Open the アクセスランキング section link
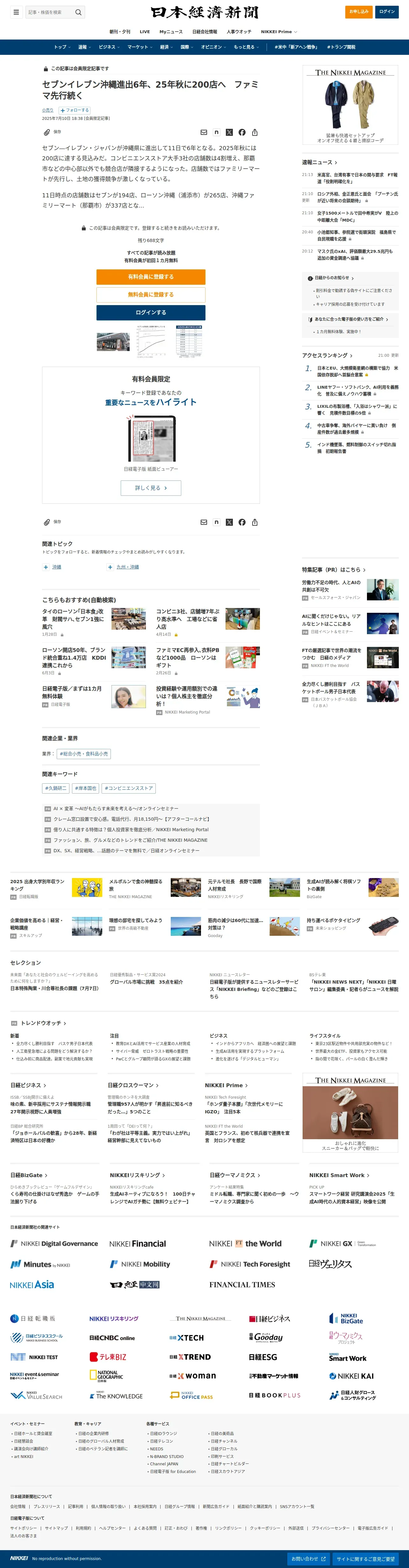The width and height of the screenshot is (409, 1568). point(327,355)
